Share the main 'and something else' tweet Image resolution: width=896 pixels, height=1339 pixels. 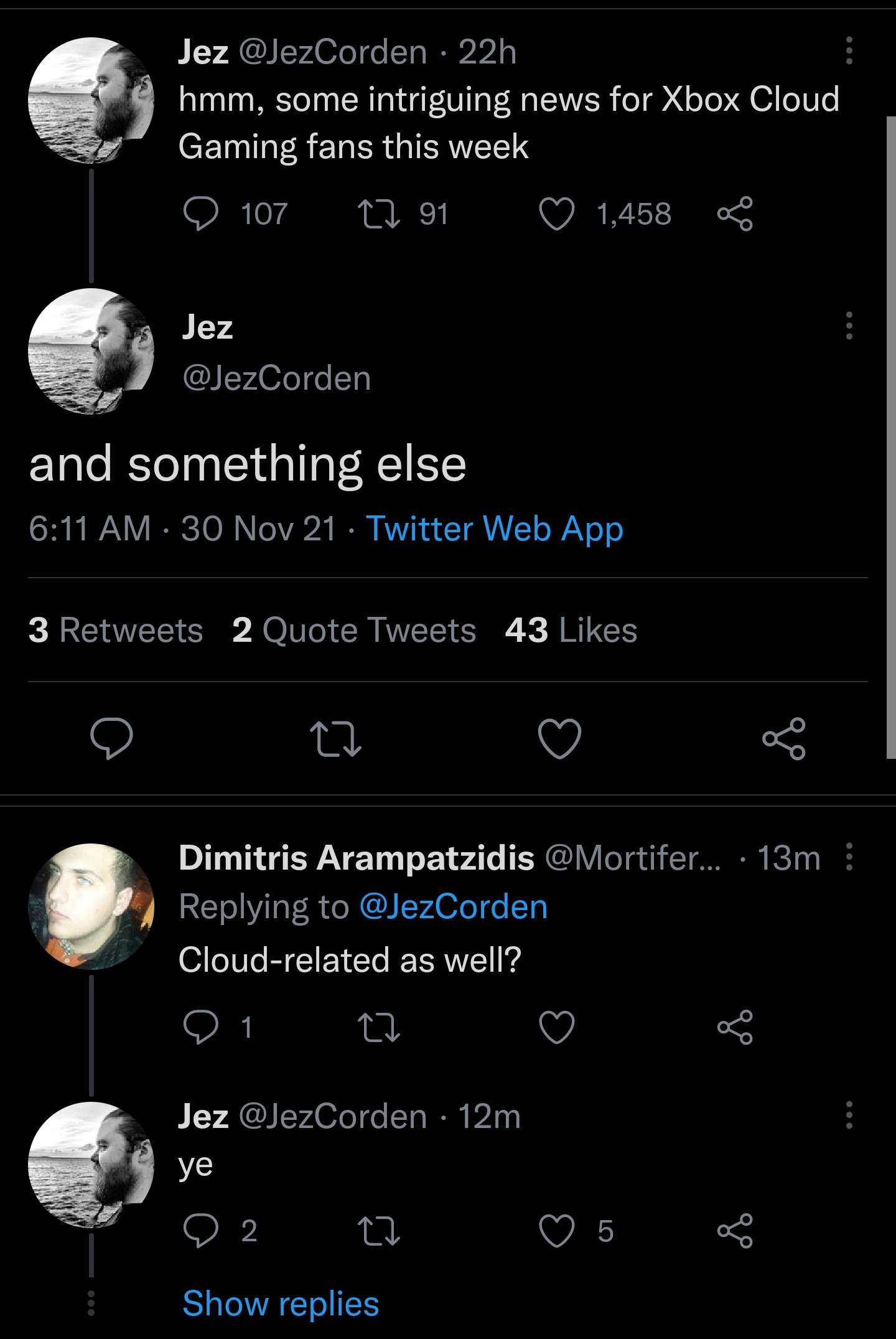[x=783, y=738]
